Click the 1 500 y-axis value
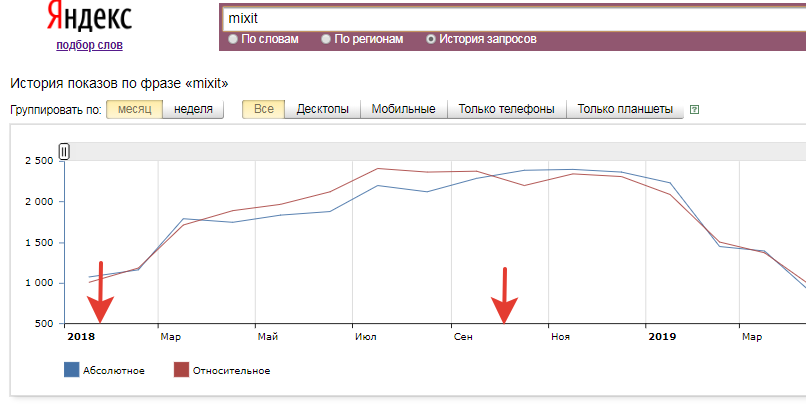This screenshot has height=409, width=806. click(40, 243)
